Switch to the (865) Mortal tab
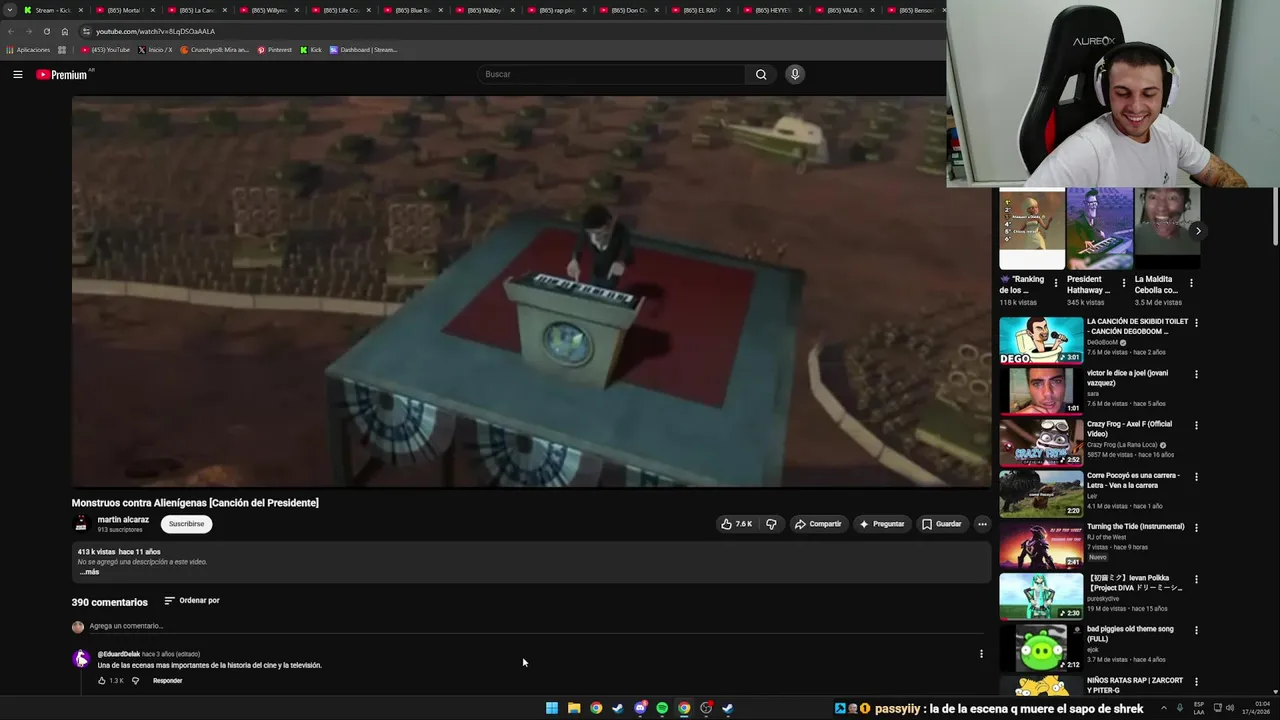1280x720 pixels. [124, 10]
